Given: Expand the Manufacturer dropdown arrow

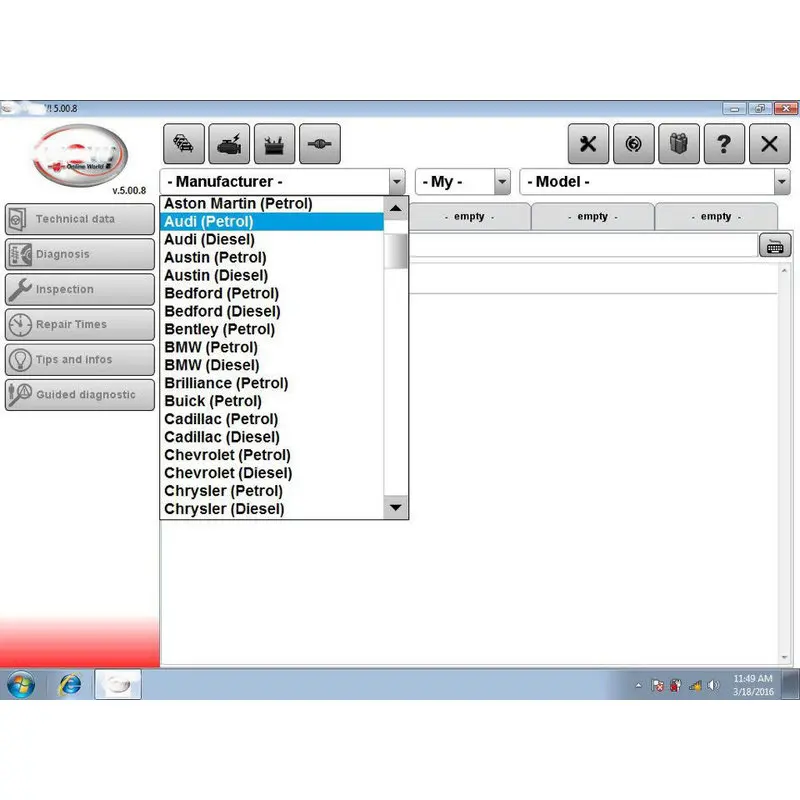Looking at the screenshot, I should tap(397, 182).
